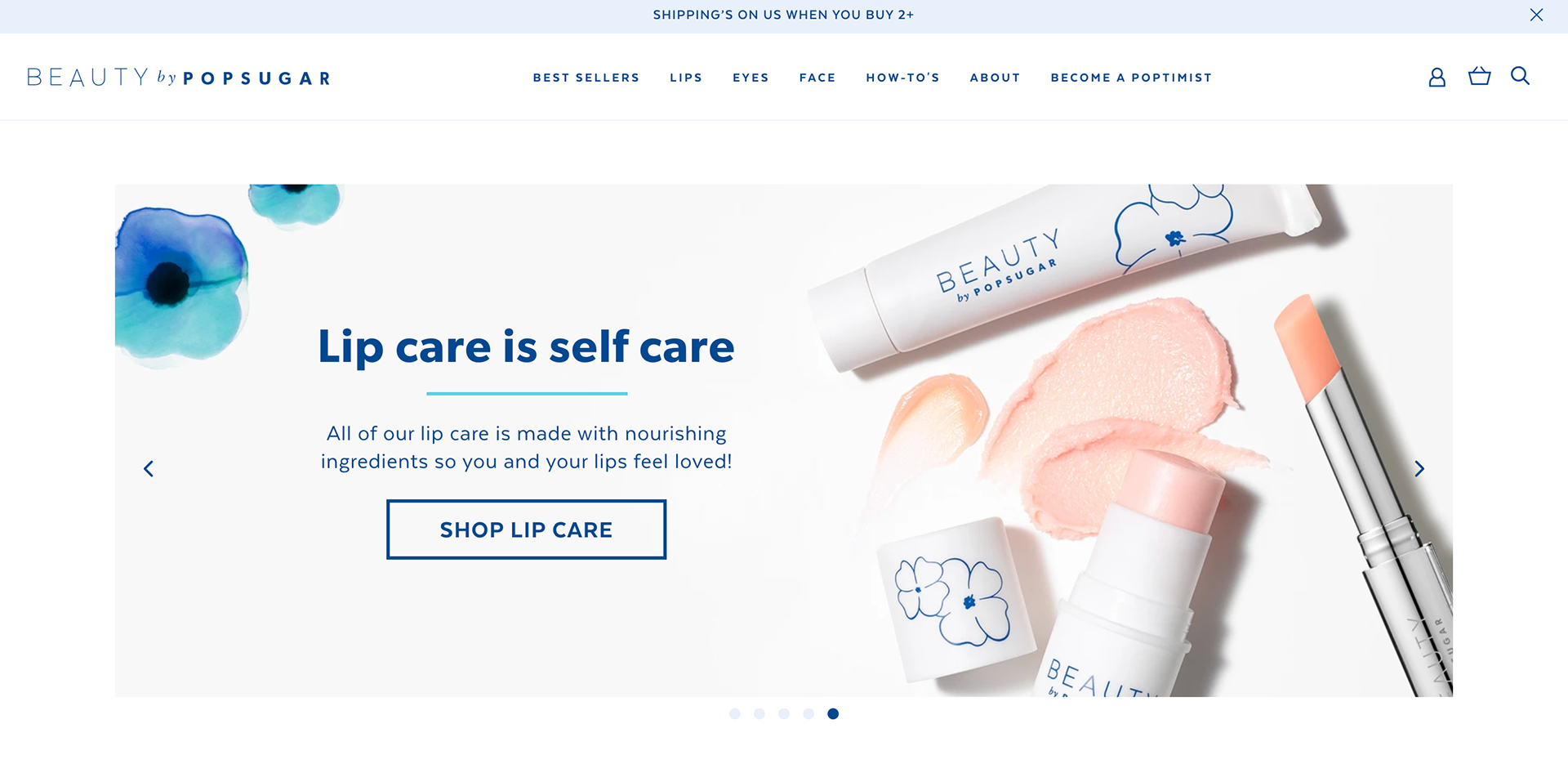Click the Beauty by POPSUGAR logo
Image resolution: width=1568 pixels, height=773 pixels.
(x=179, y=78)
